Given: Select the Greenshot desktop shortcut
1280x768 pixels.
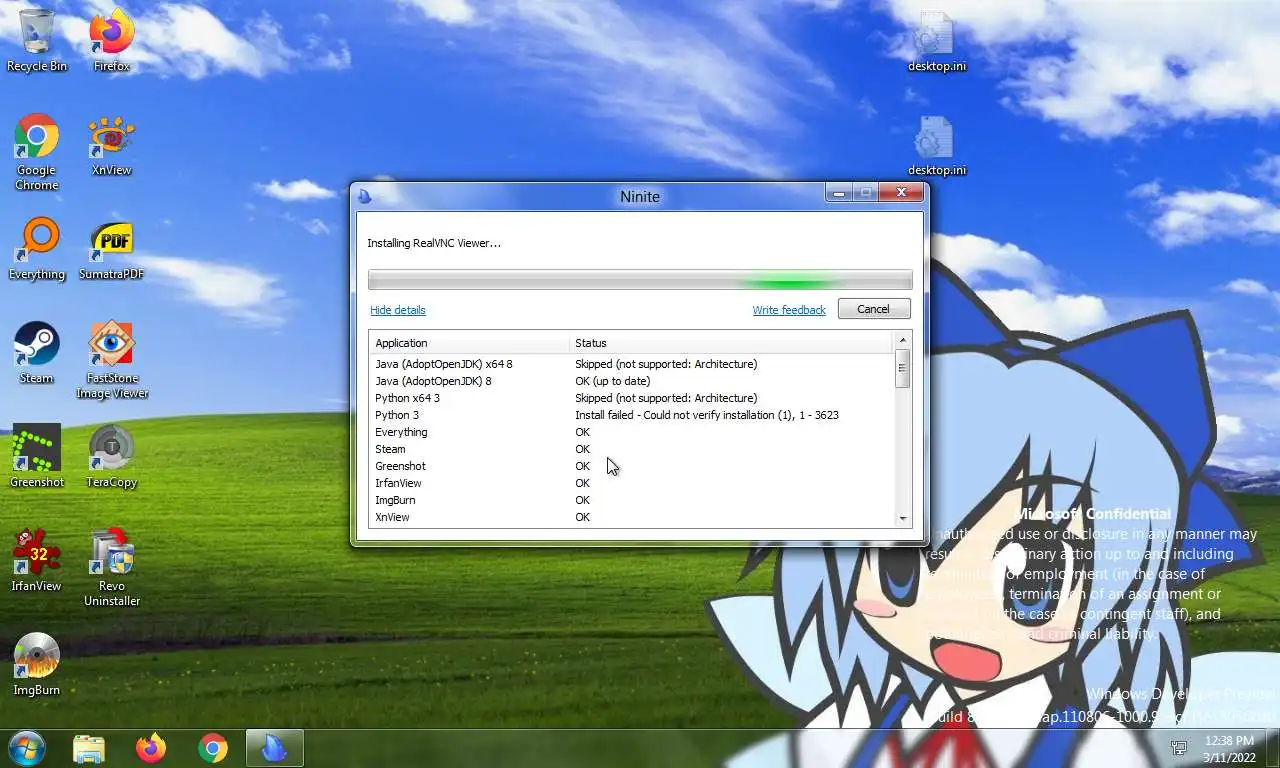Looking at the screenshot, I should pyautogui.click(x=37, y=457).
